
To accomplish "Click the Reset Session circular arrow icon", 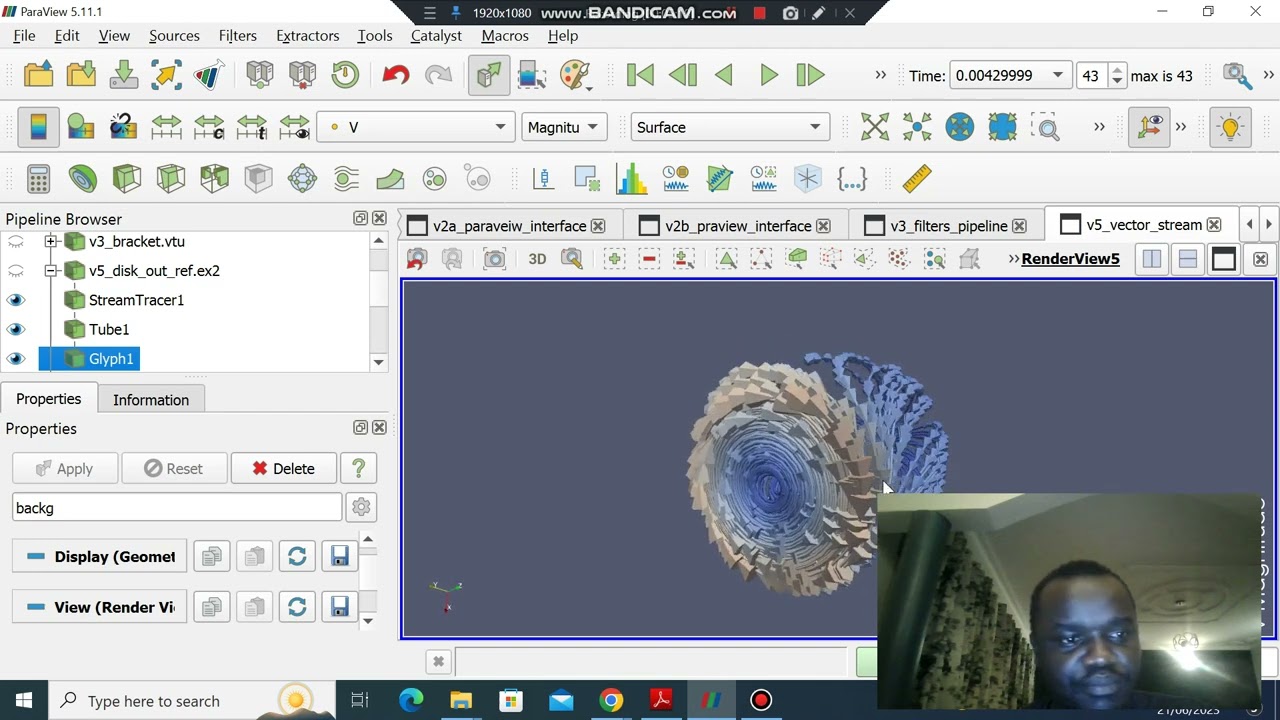I will pyautogui.click(x=345, y=75).
